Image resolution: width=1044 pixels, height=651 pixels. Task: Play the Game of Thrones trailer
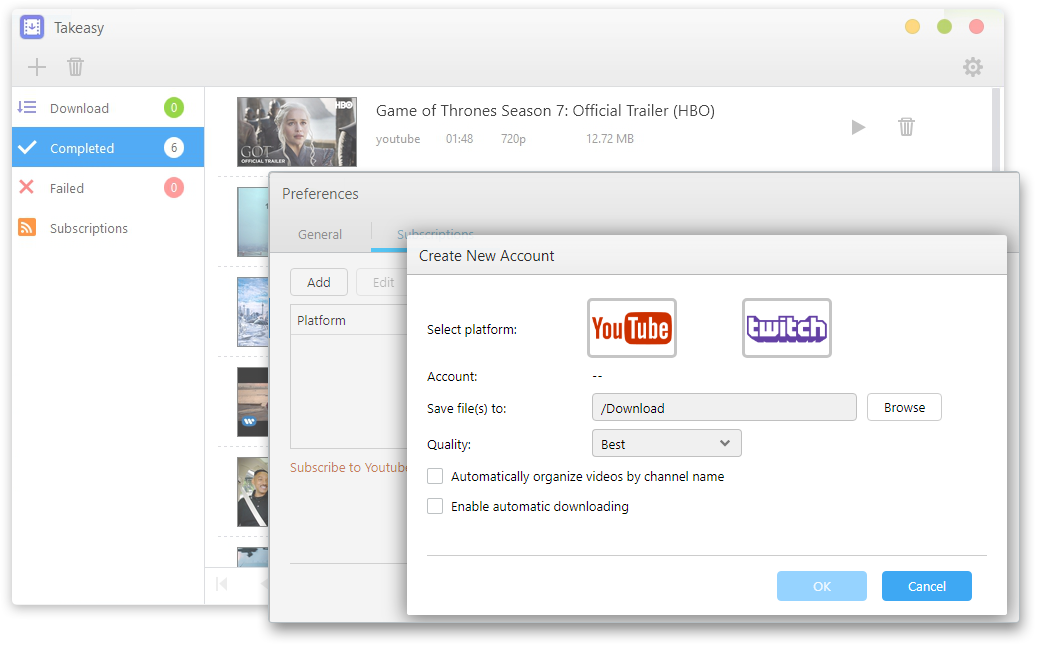(x=858, y=127)
